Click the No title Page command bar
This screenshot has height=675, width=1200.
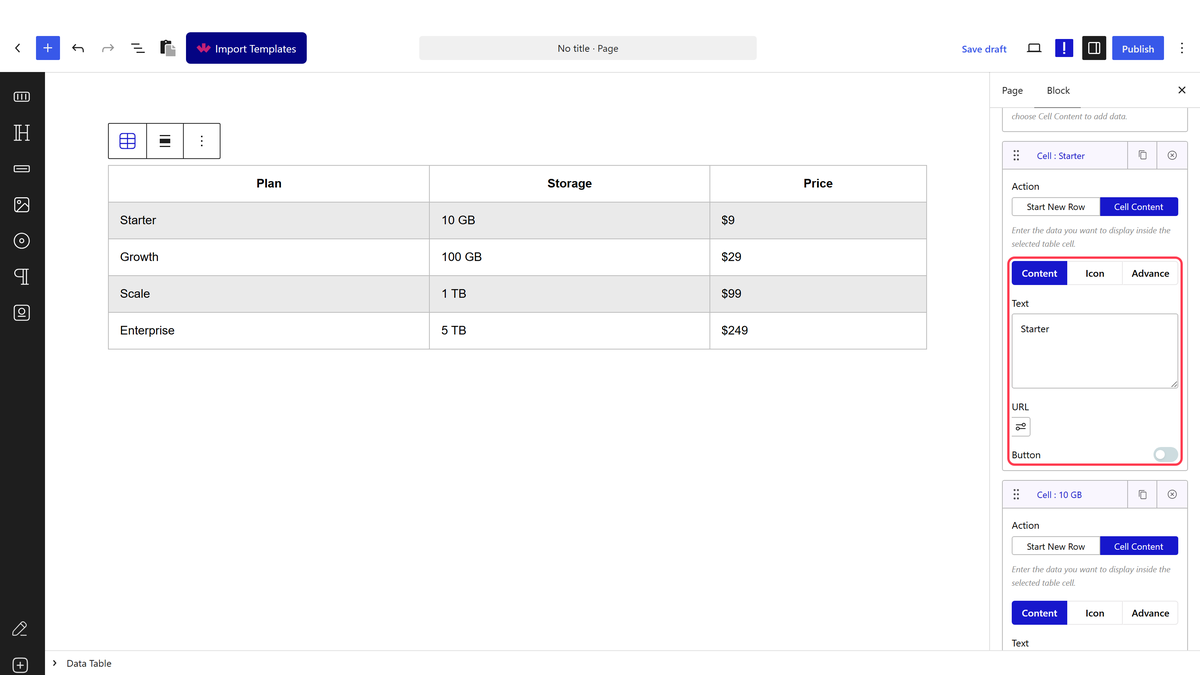[x=588, y=48]
